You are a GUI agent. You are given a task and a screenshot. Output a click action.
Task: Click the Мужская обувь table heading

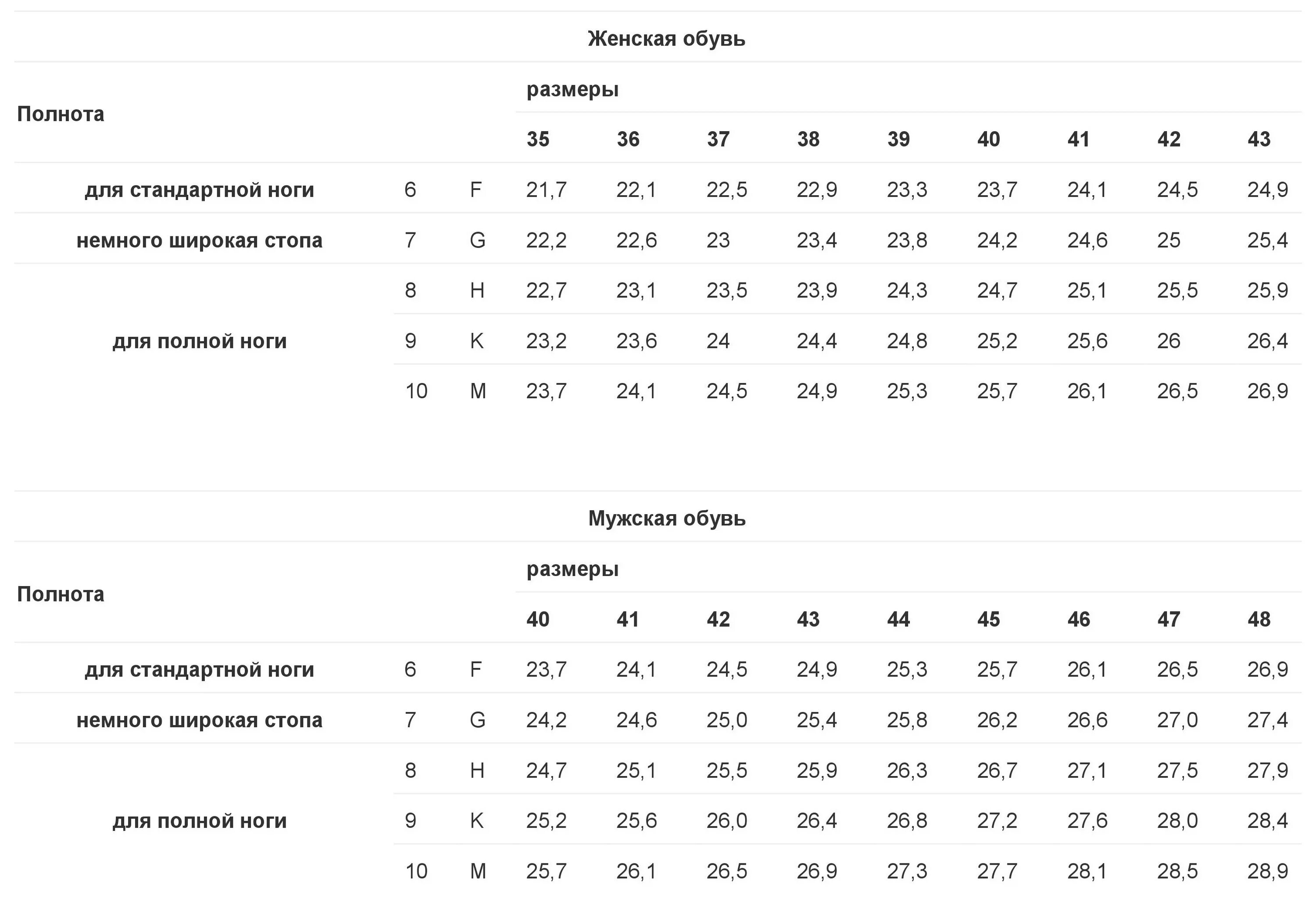point(667,518)
